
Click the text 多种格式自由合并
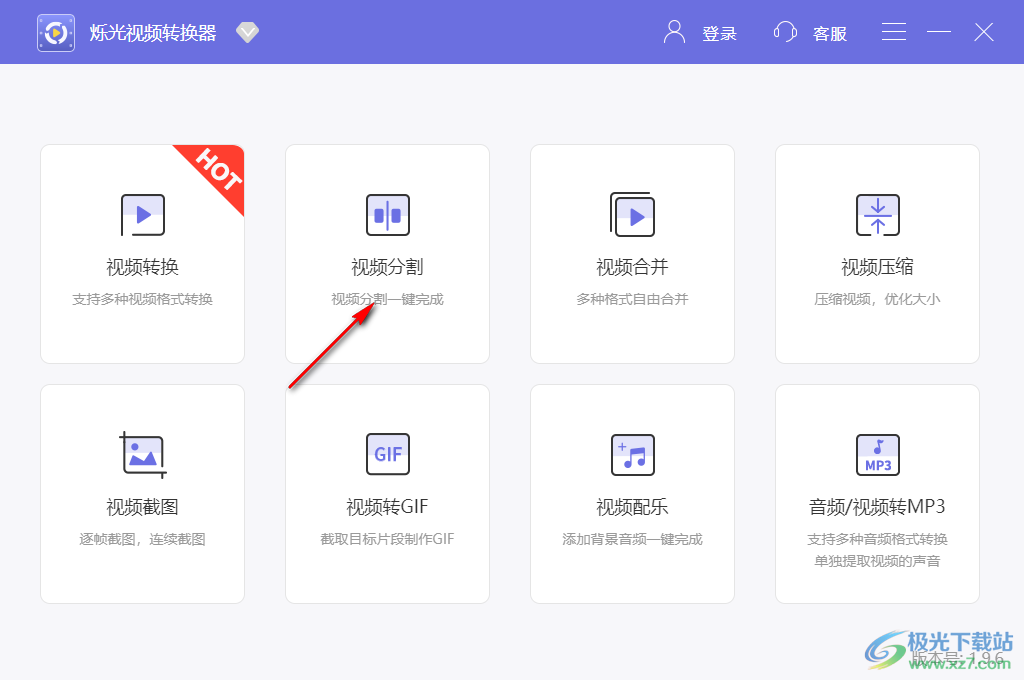coord(632,299)
